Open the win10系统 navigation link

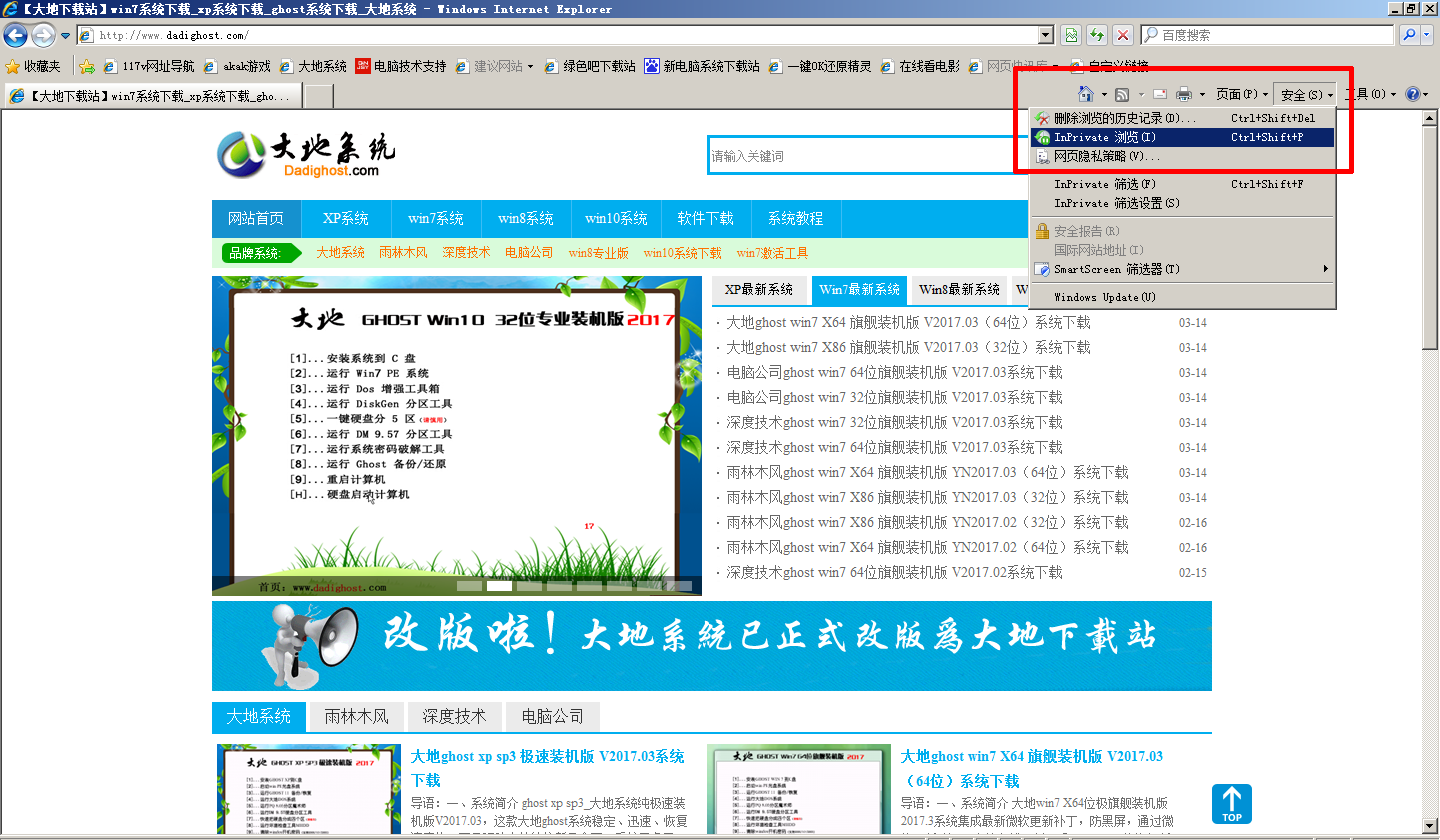tap(616, 218)
